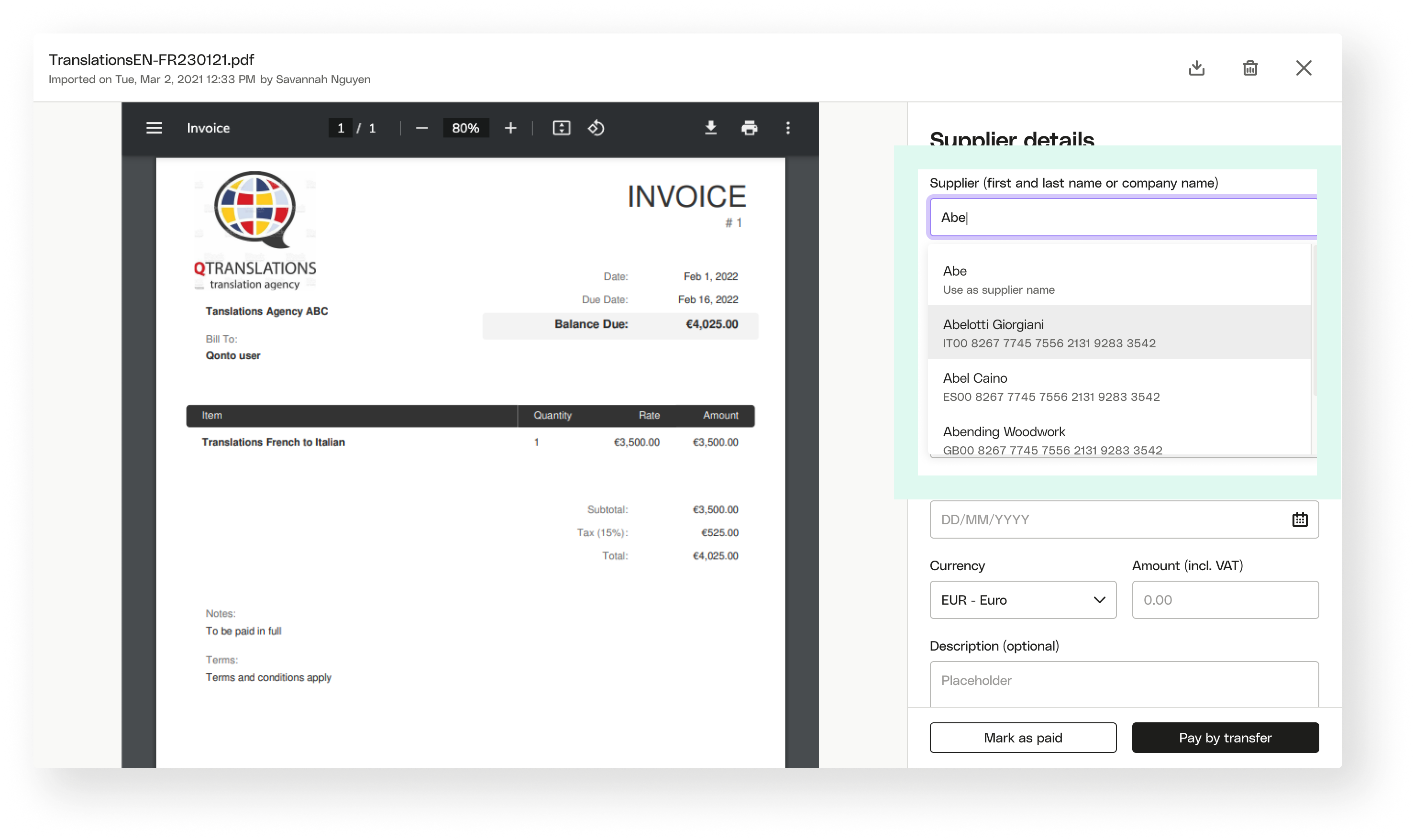Download the invoice file from header
Viewport: 1414px width, 840px height.
coord(1196,68)
